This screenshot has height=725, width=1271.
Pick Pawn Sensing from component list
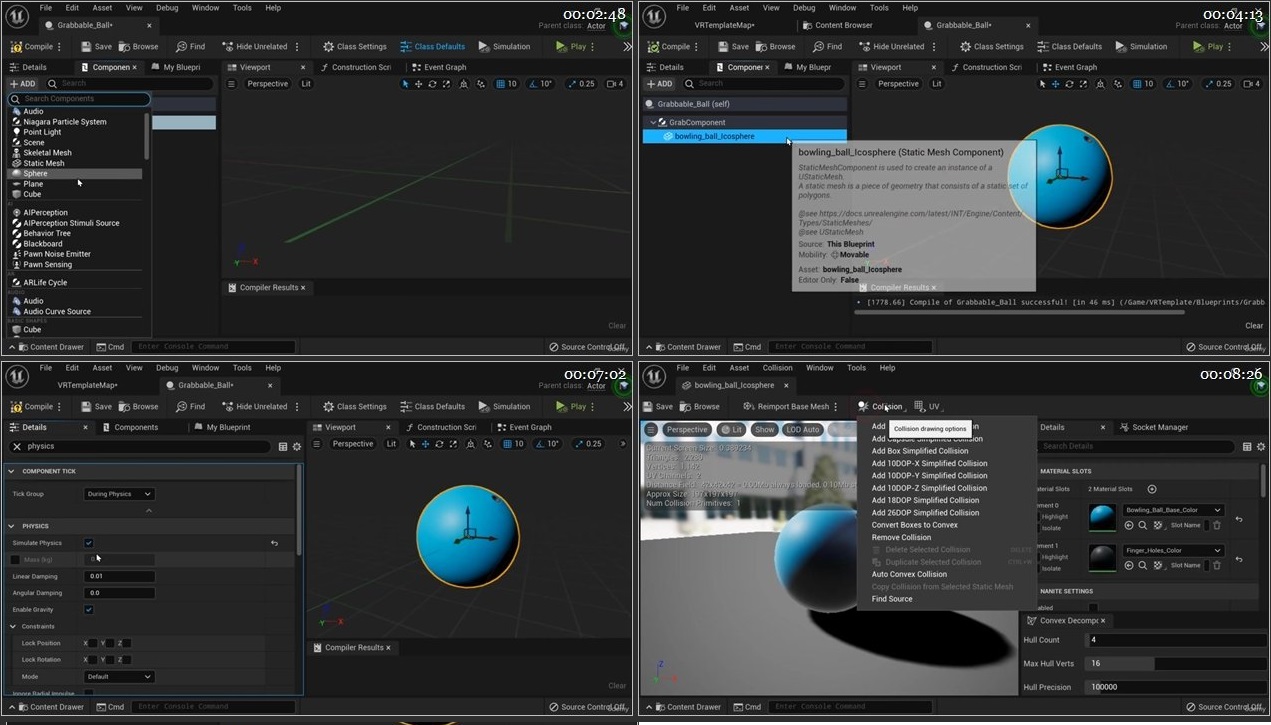(48, 265)
